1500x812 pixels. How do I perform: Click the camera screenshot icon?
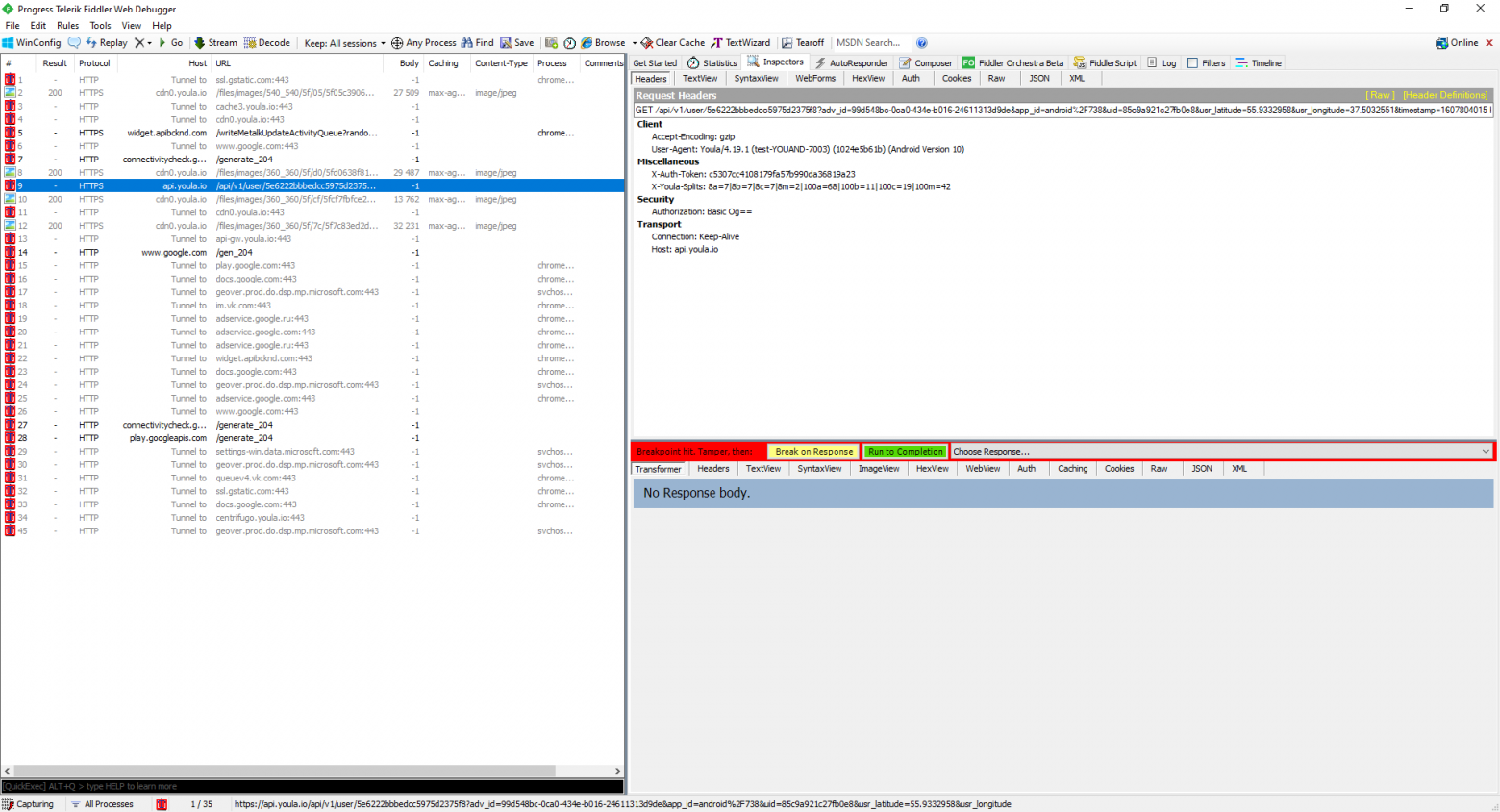551,43
